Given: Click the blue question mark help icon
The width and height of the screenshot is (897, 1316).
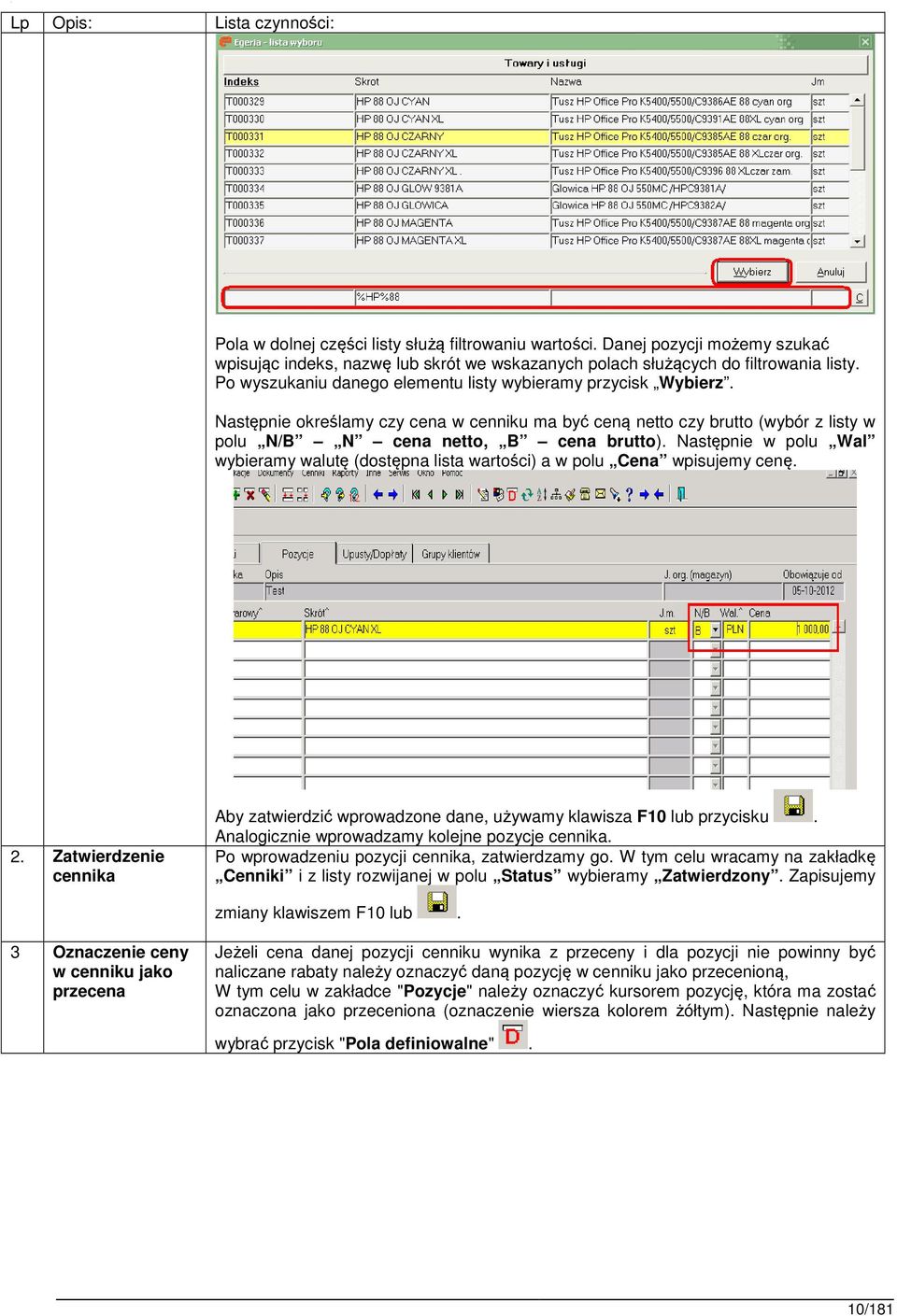Looking at the screenshot, I should click(x=629, y=495).
